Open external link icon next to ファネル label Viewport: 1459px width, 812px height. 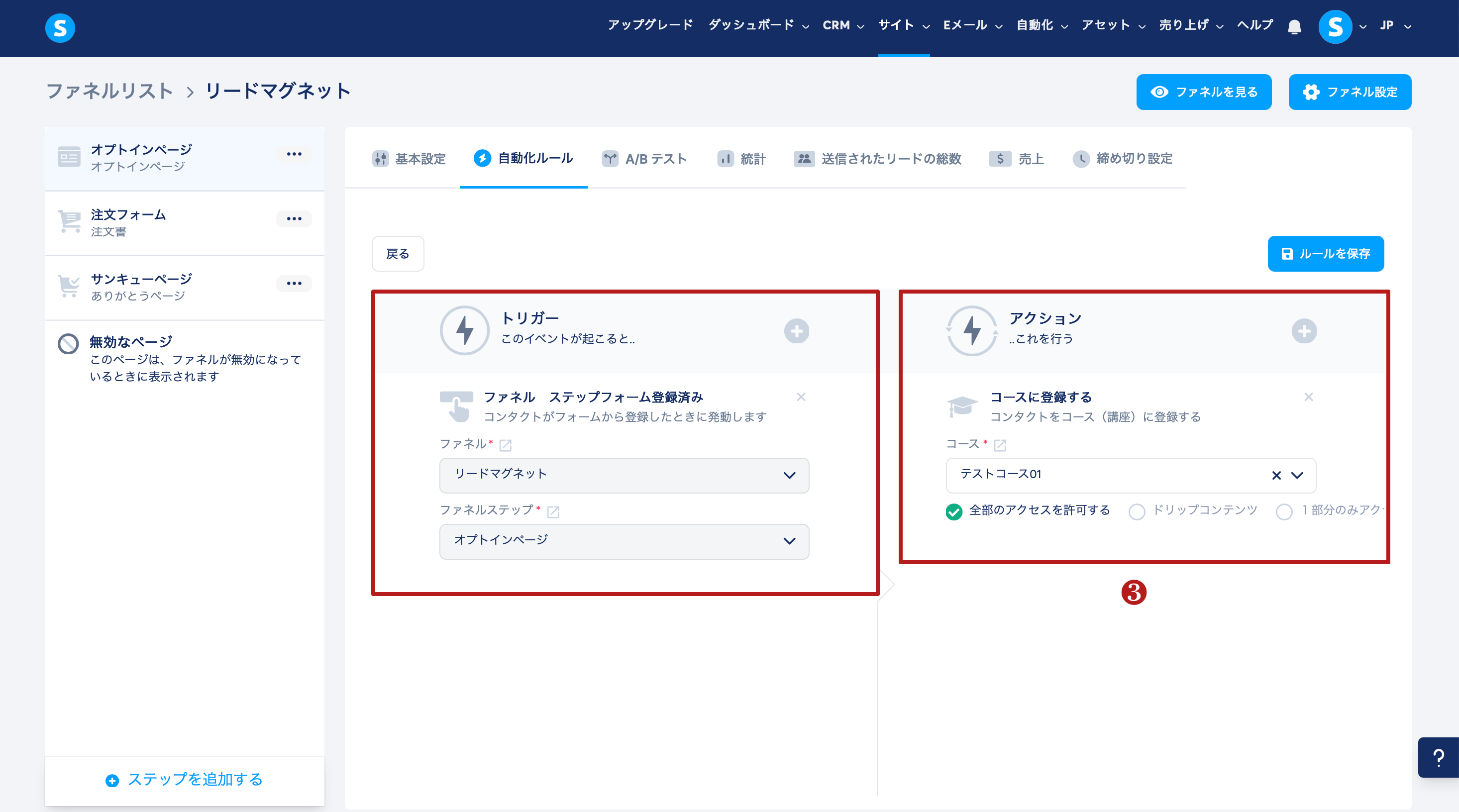pos(505,446)
